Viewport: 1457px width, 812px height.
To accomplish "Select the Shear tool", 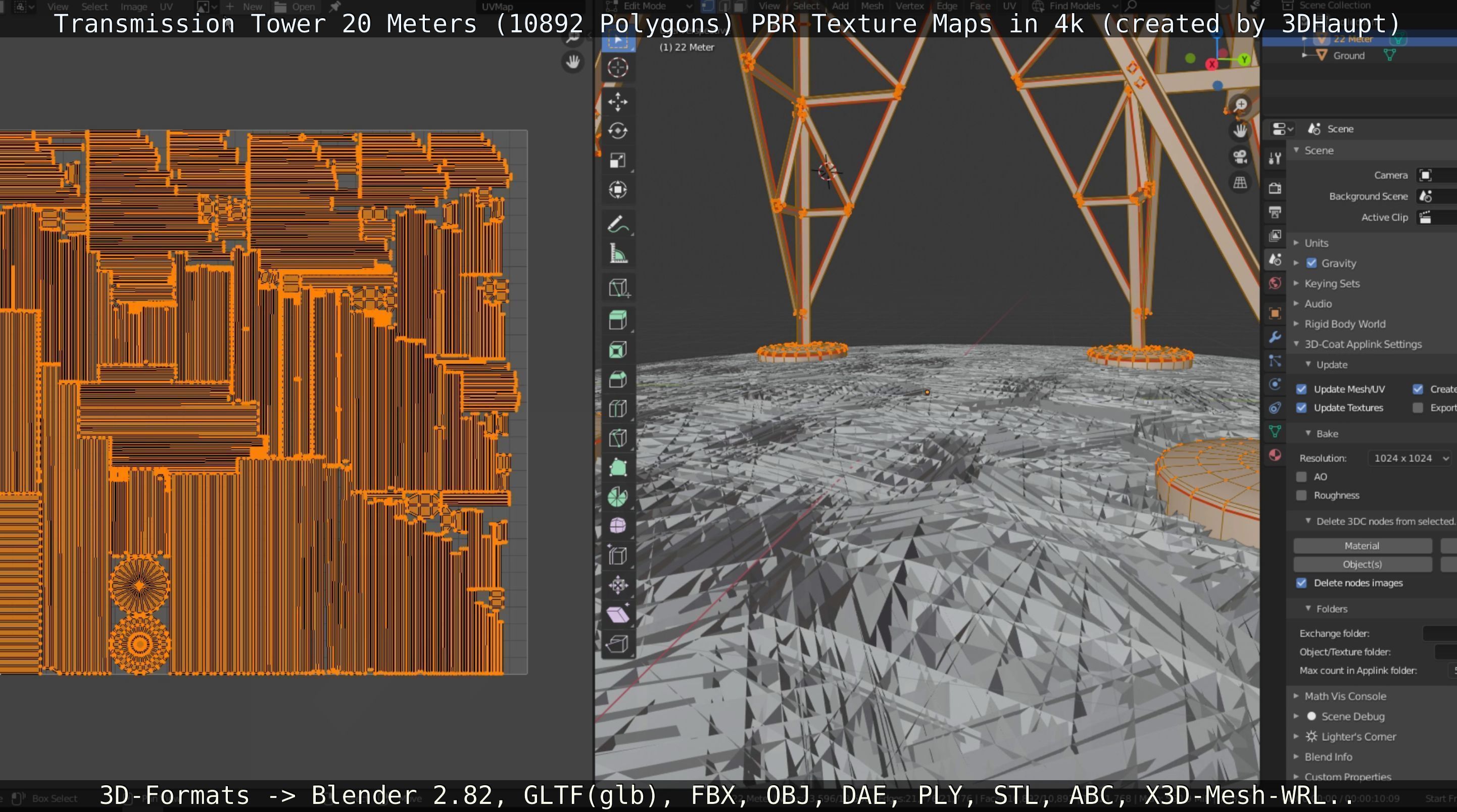I will point(618,615).
